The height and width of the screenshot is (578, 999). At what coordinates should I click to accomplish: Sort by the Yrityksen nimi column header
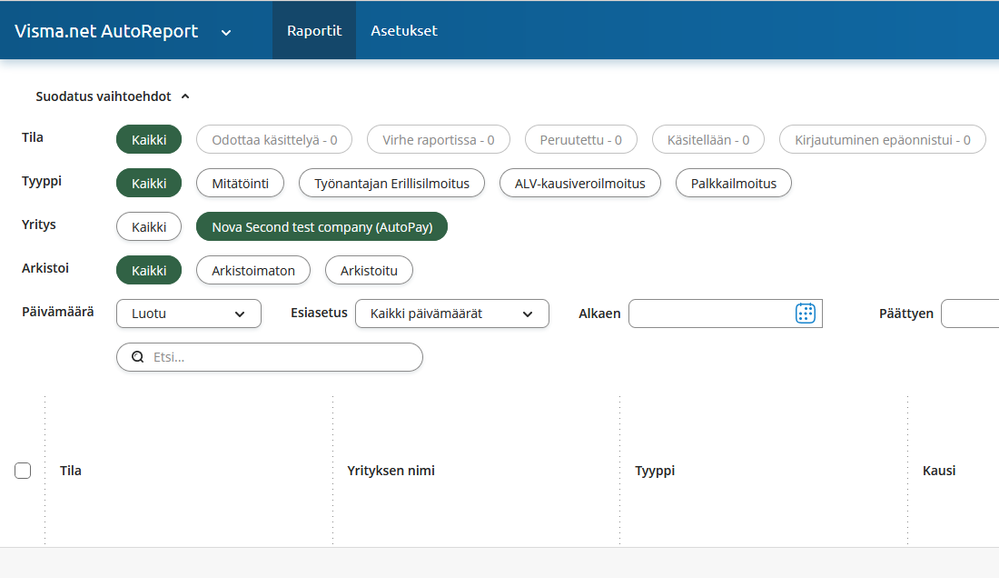pos(391,470)
